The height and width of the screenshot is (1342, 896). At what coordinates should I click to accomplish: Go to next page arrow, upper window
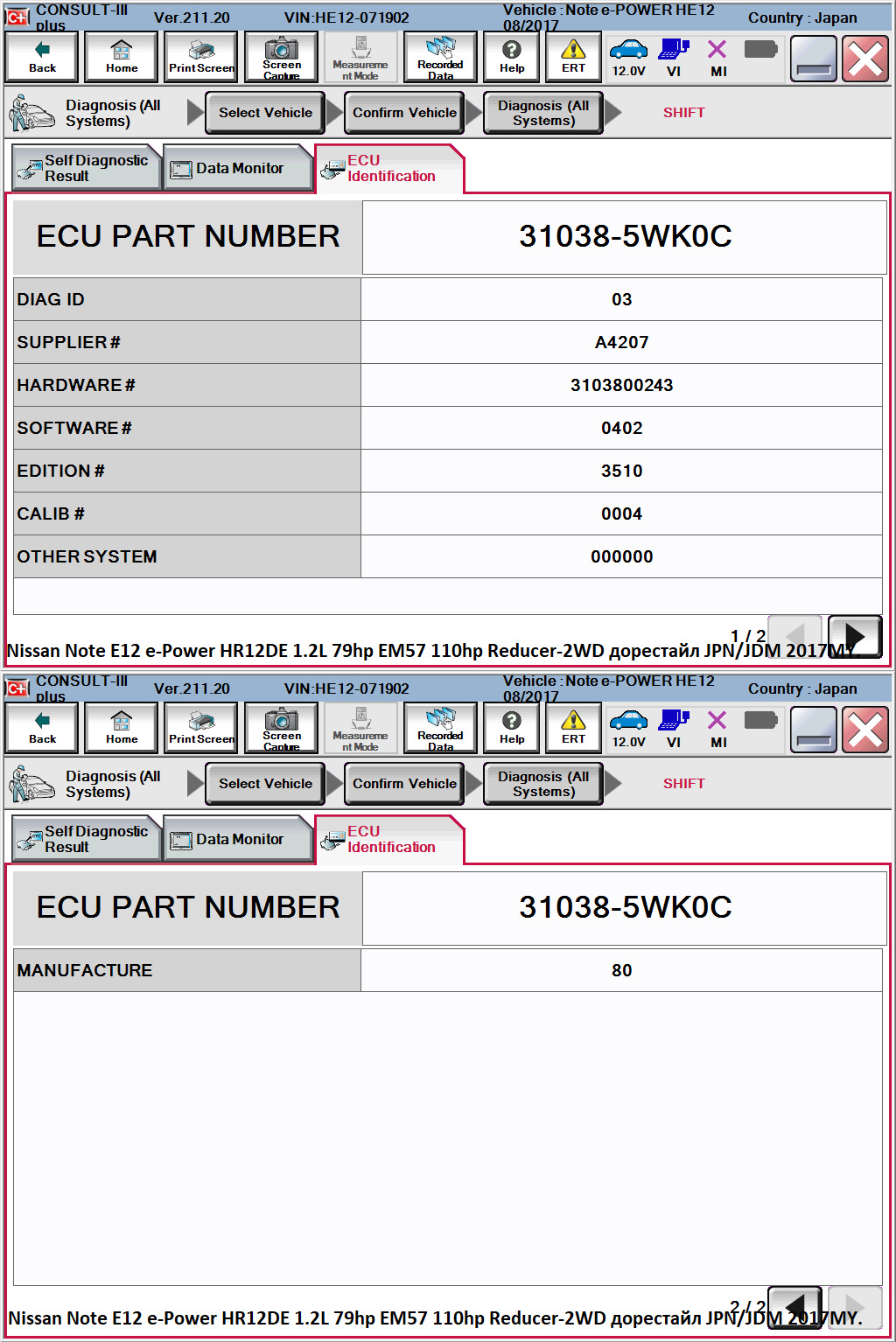855,637
